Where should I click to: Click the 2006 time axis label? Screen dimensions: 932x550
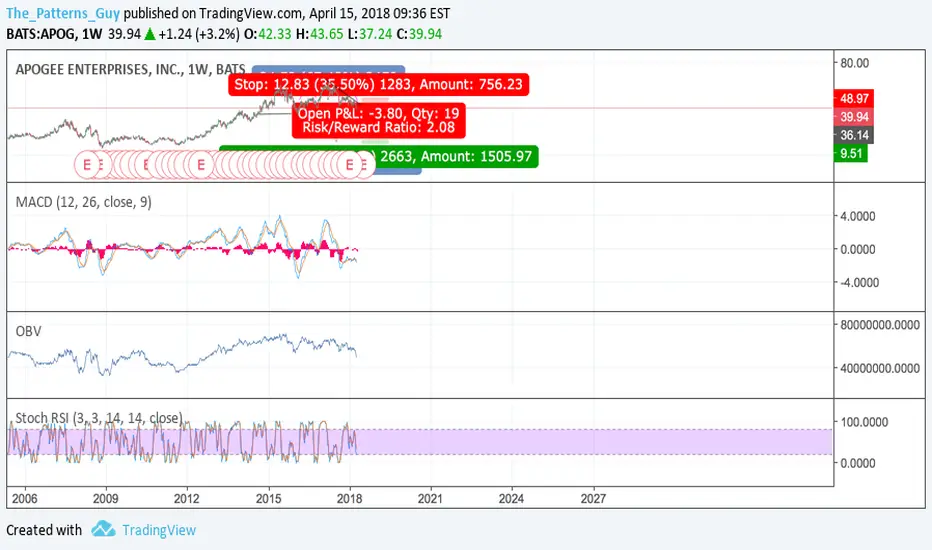pyautogui.click(x=24, y=498)
